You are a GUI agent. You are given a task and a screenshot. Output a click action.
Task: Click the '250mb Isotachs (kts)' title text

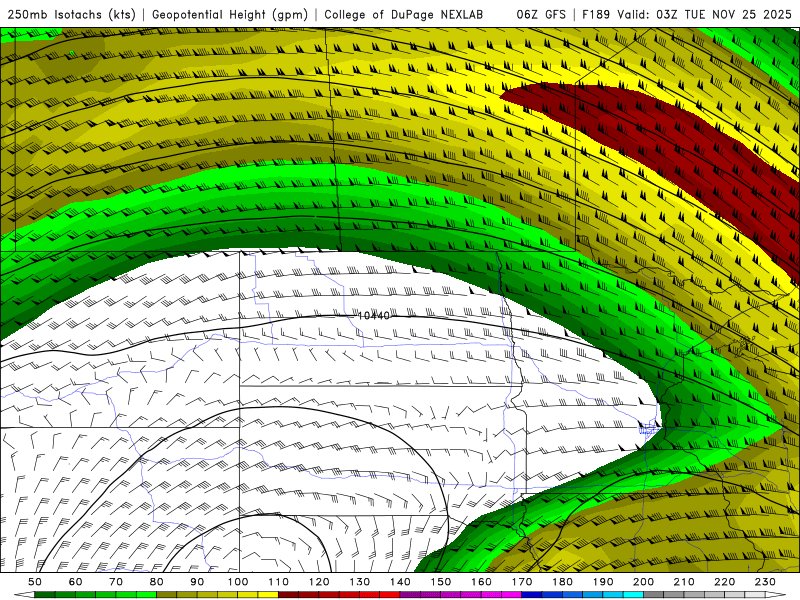click(x=72, y=14)
